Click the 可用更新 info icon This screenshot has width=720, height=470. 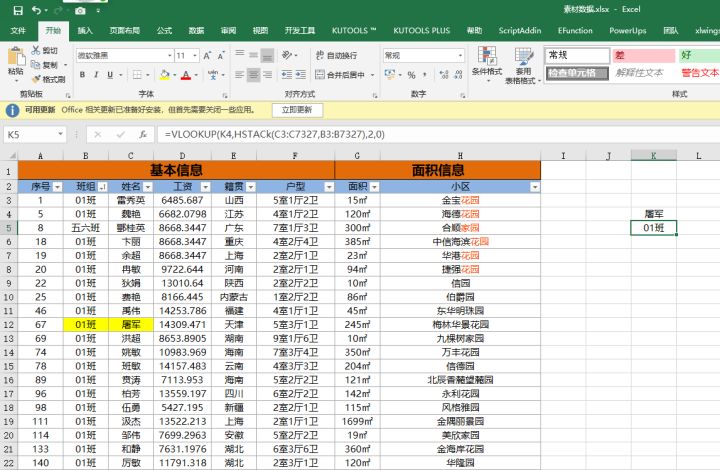click(x=12, y=110)
